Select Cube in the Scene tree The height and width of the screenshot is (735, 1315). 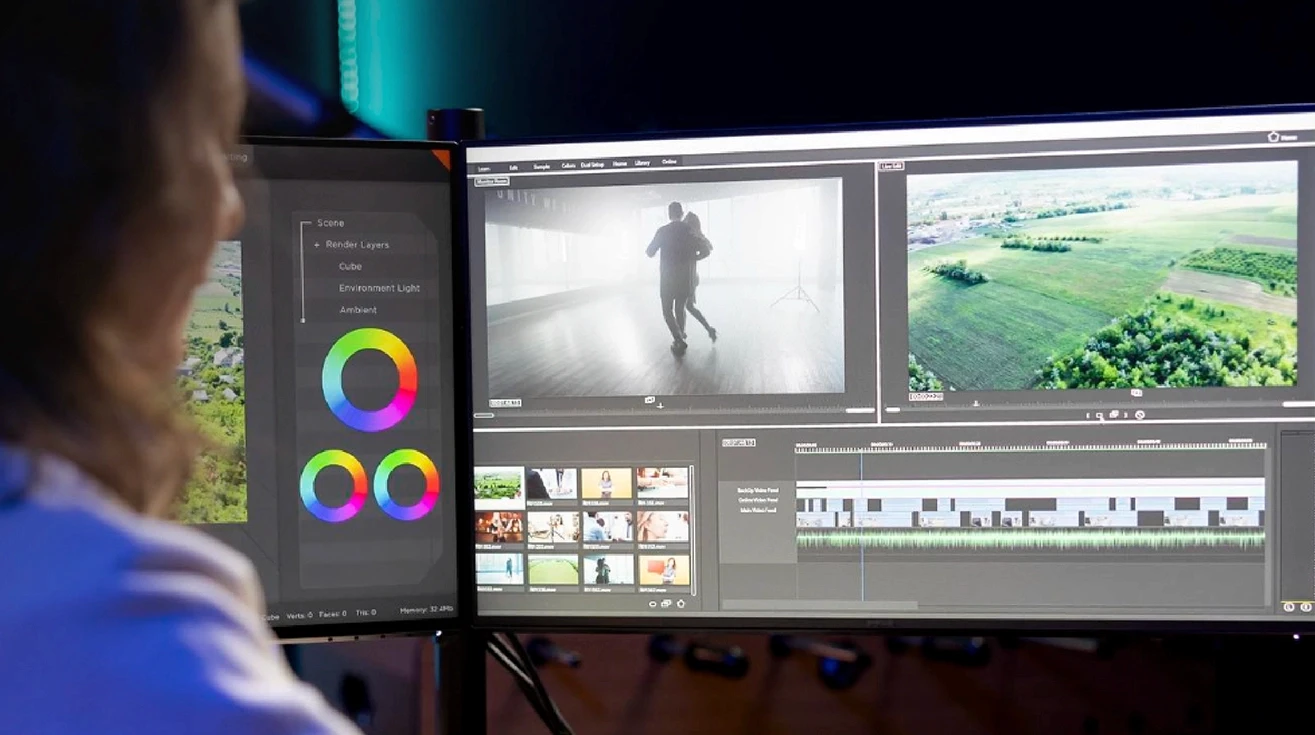[350, 266]
